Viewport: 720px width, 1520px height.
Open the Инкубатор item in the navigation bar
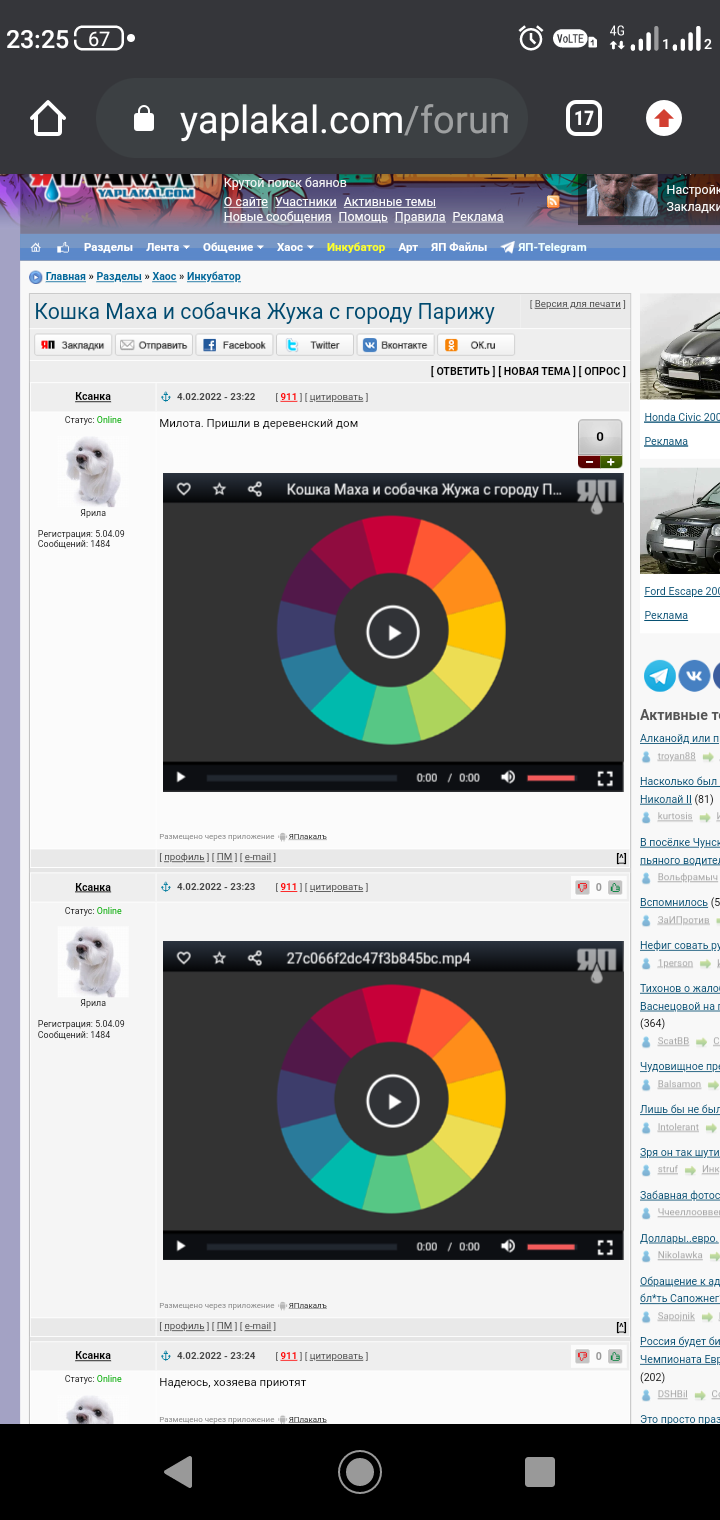(x=355, y=248)
